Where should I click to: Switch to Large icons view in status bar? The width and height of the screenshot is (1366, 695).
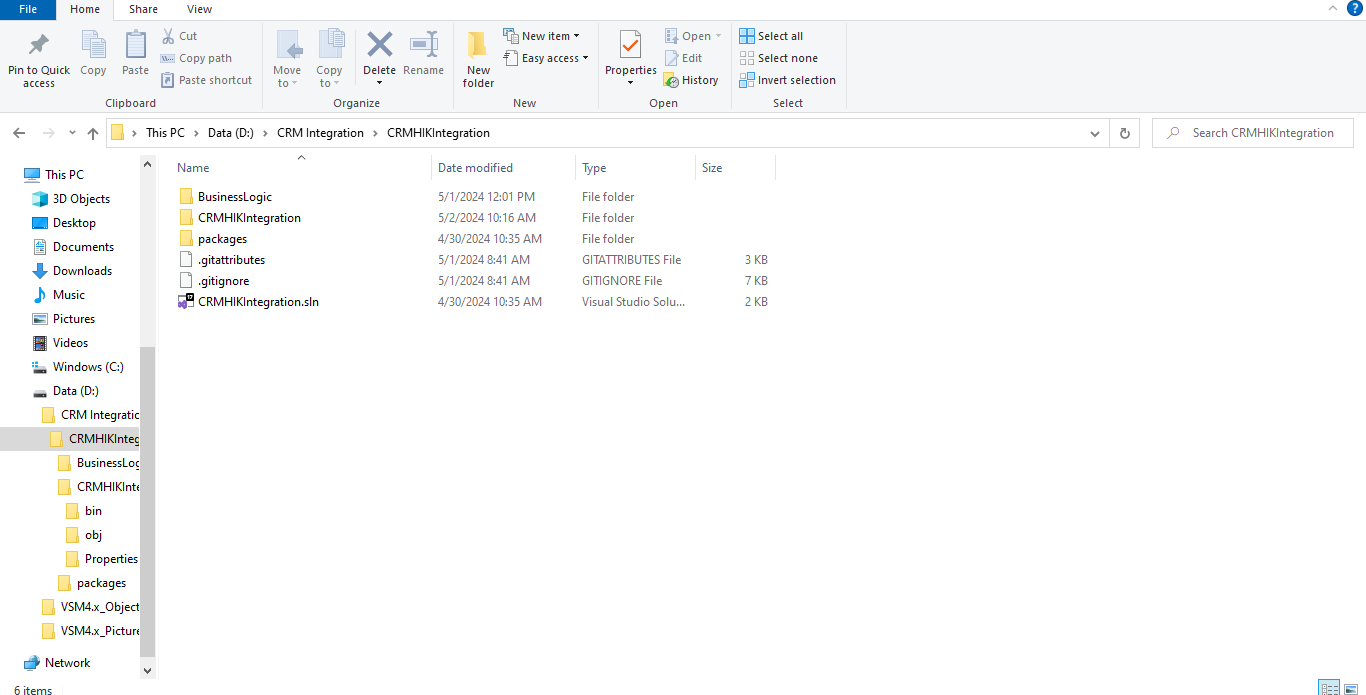[1350, 688]
